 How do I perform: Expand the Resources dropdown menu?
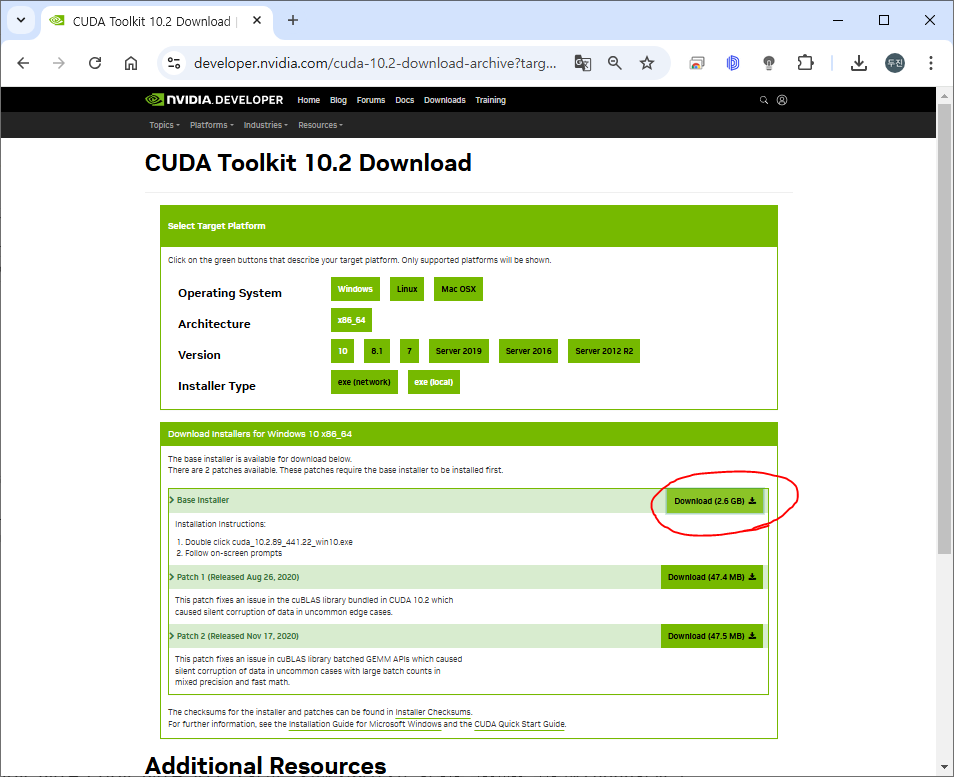click(320, 125)
